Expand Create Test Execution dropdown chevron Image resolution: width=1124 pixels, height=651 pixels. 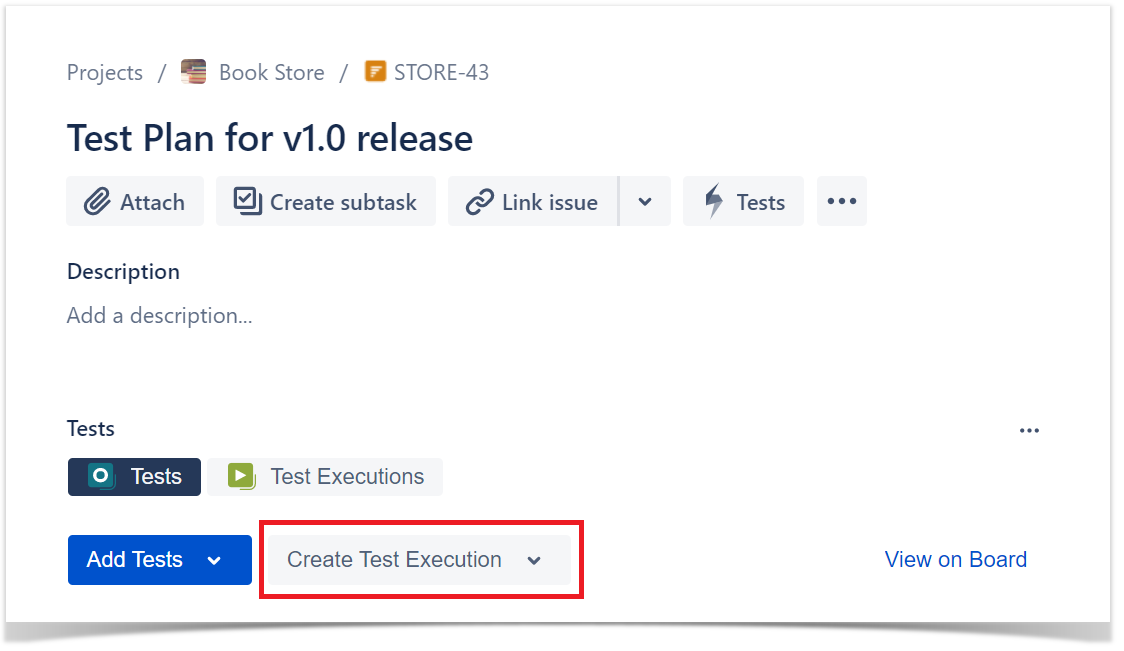(x=534, y=561)
